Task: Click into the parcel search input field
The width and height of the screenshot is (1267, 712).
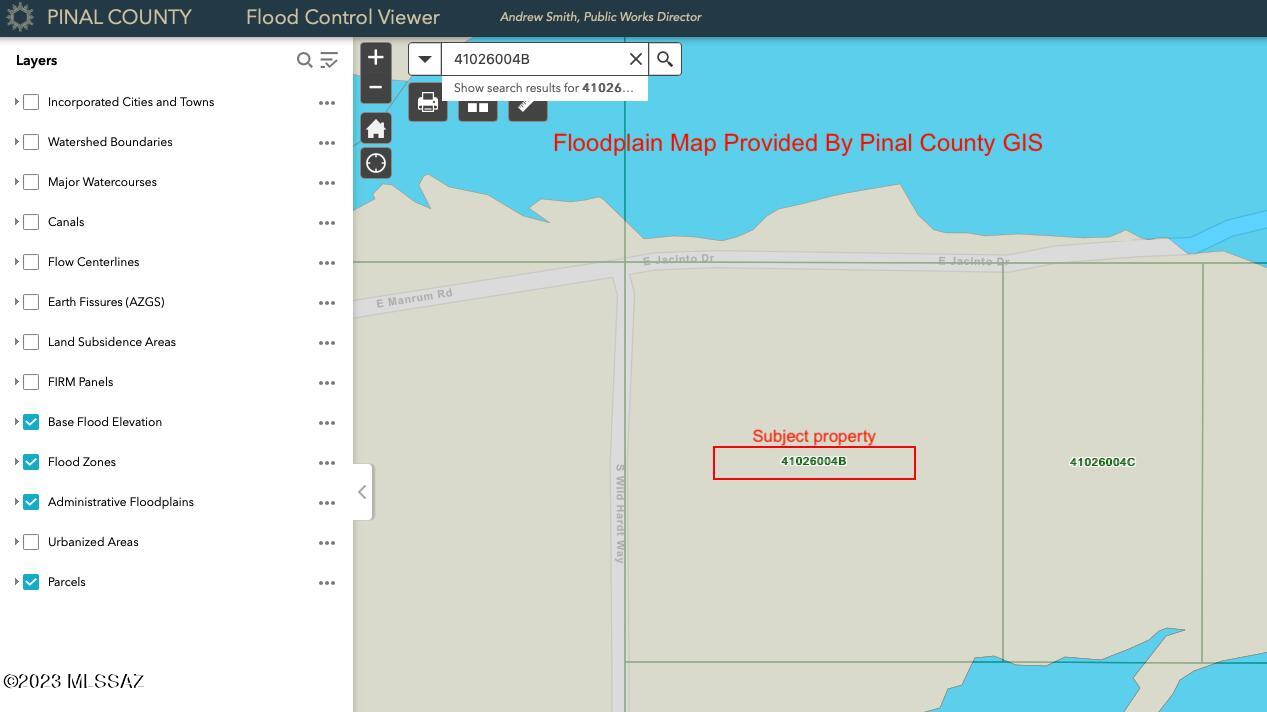Action: tap(533, 59)
